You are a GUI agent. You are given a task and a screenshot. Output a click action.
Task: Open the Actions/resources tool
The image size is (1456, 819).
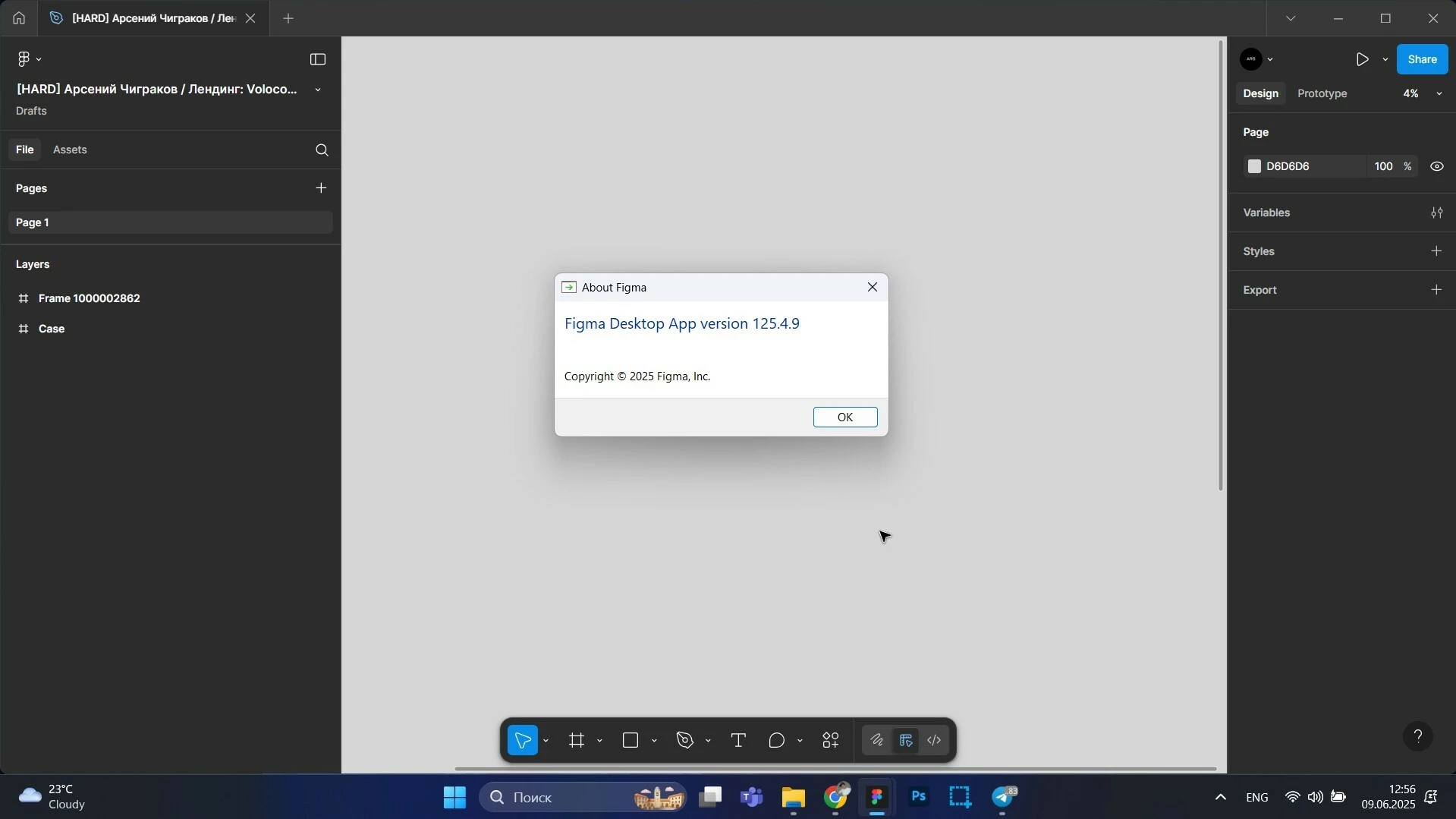click(x=831, y=740)
